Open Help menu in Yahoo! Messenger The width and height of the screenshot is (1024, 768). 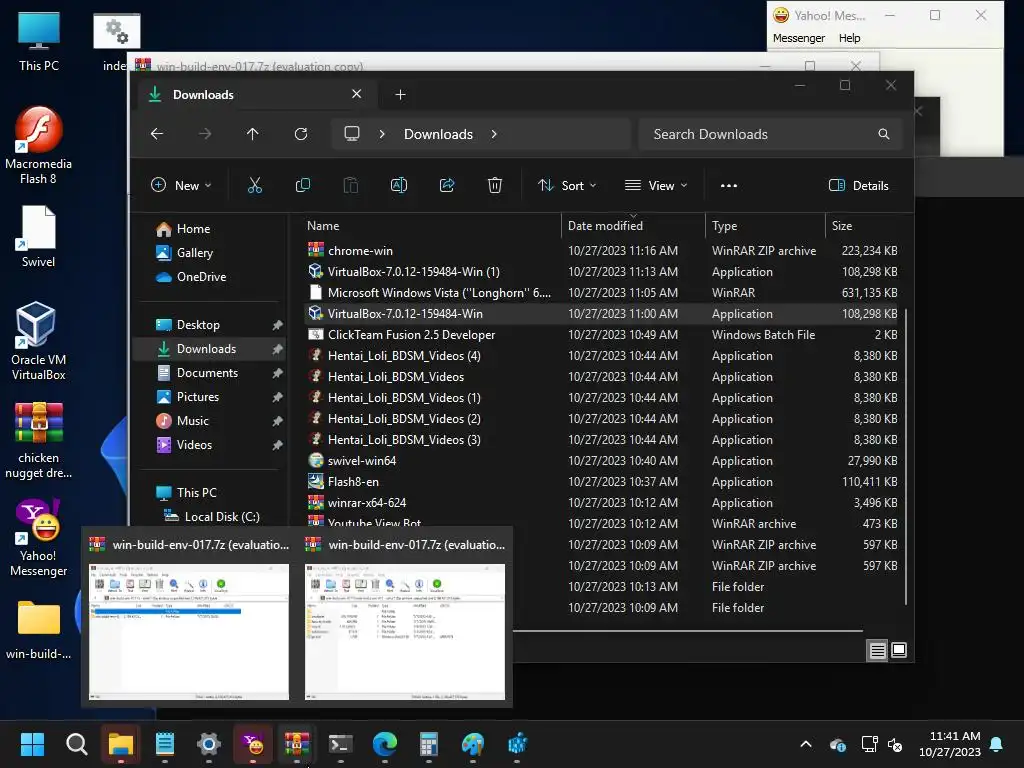pos(849,38)
